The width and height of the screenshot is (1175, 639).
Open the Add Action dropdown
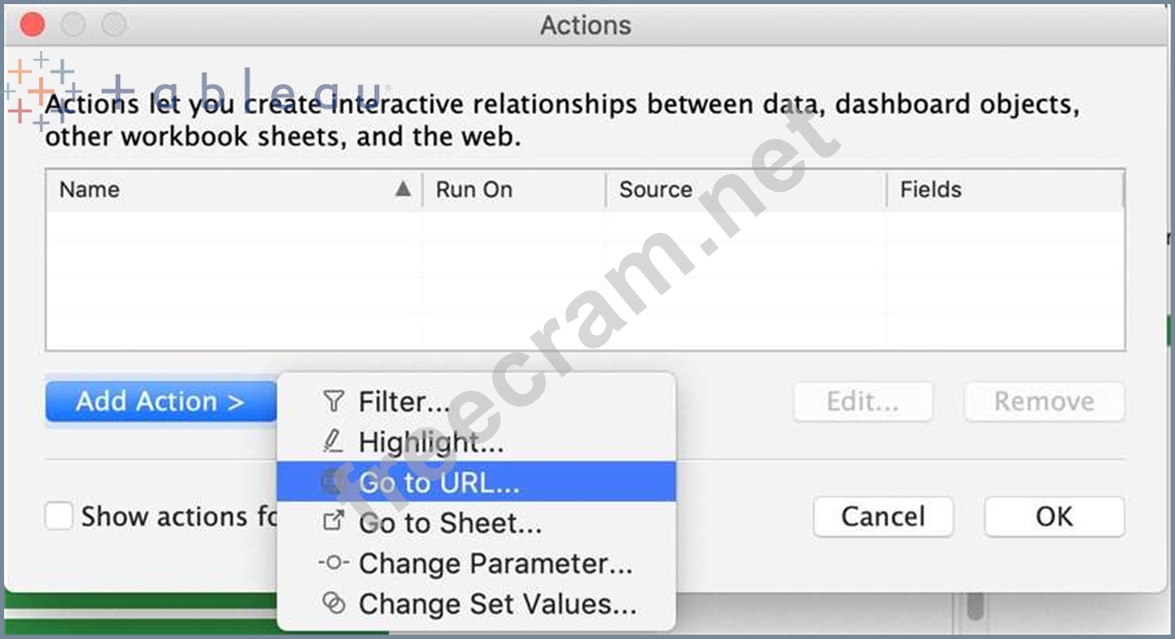point(160,401)
